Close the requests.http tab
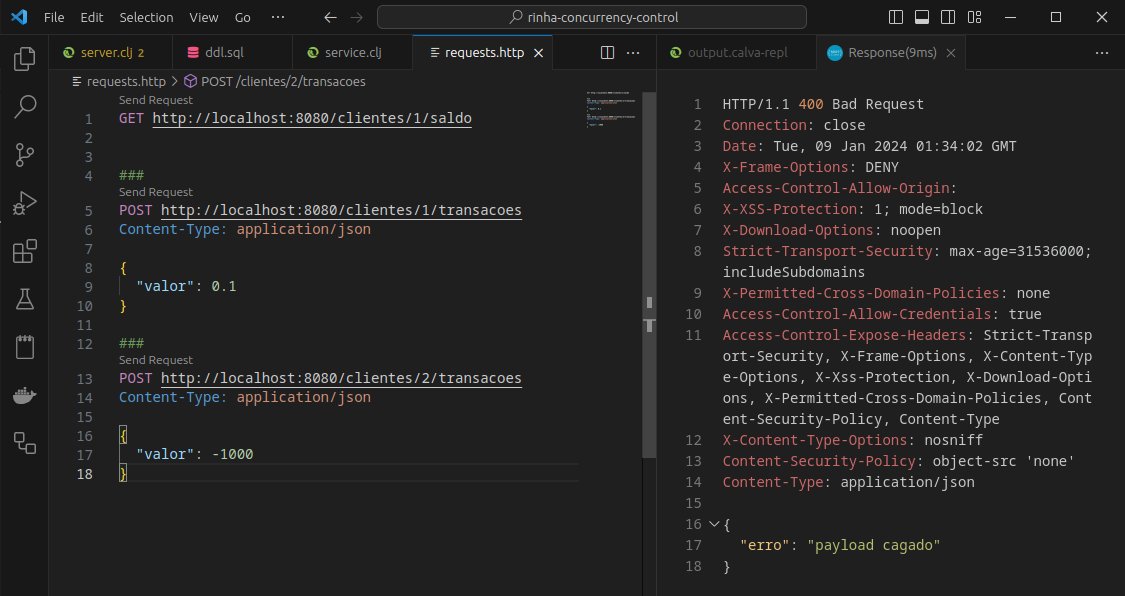Viewport: 1125px width, 596px height. click(x=539, y=52)
